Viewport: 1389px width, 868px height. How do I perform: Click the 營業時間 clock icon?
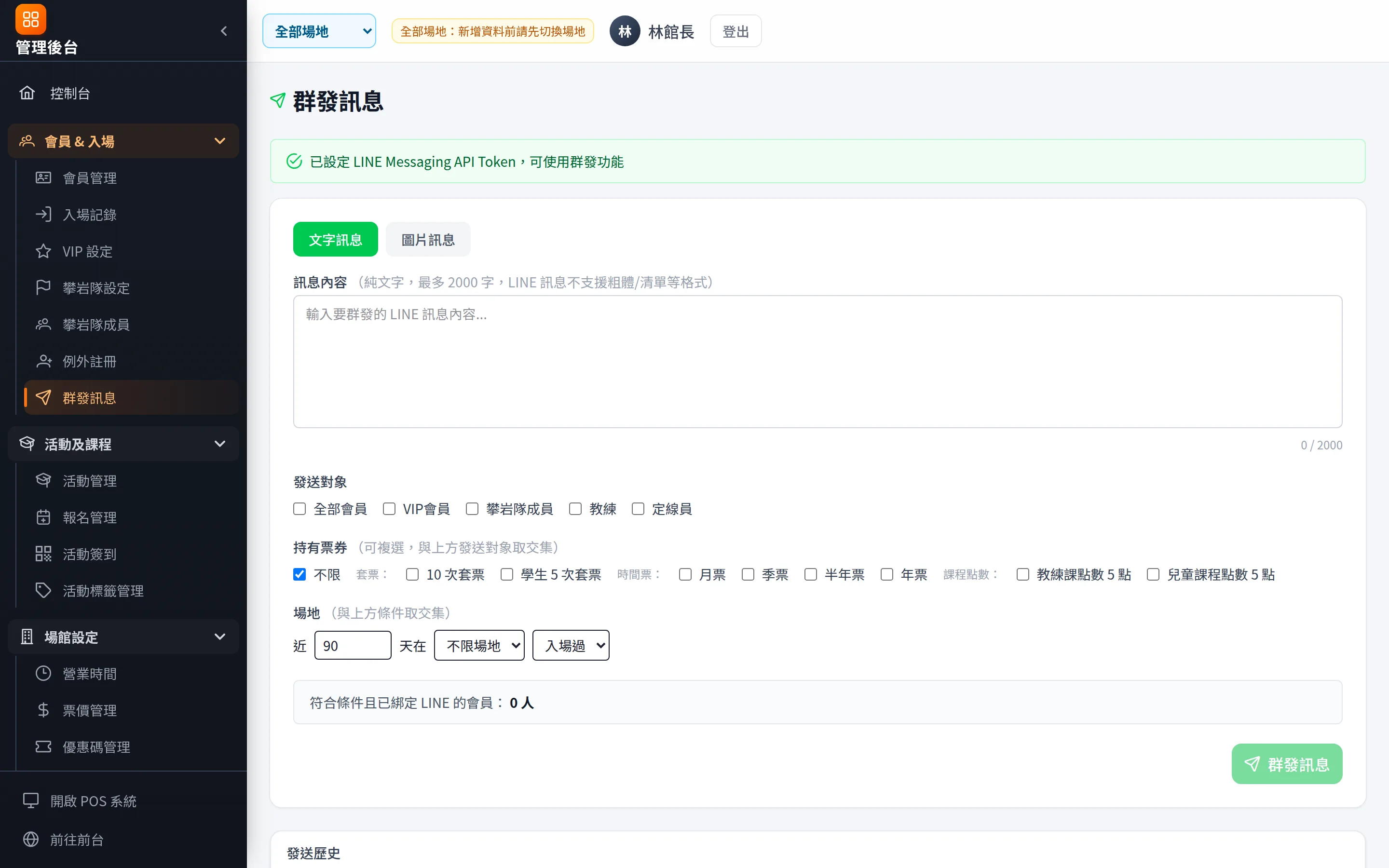coord(43,673)
